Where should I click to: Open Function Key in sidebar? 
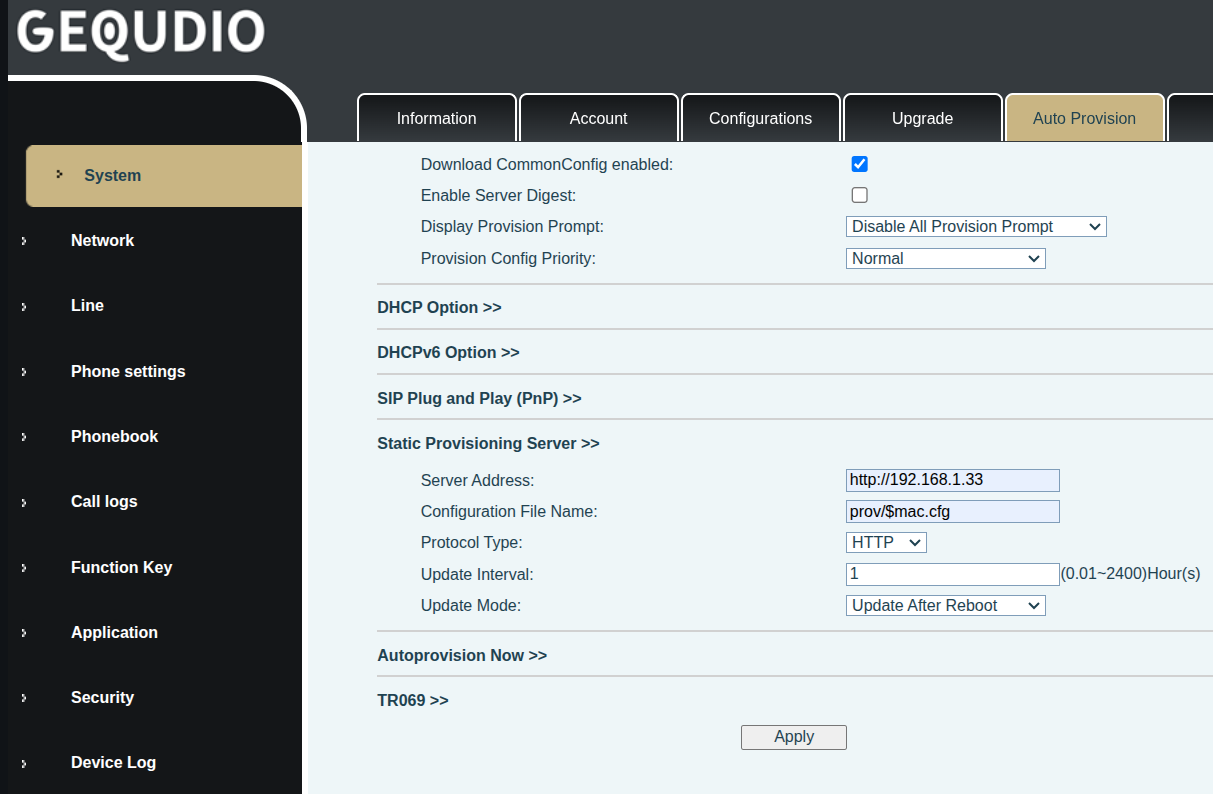121,568
